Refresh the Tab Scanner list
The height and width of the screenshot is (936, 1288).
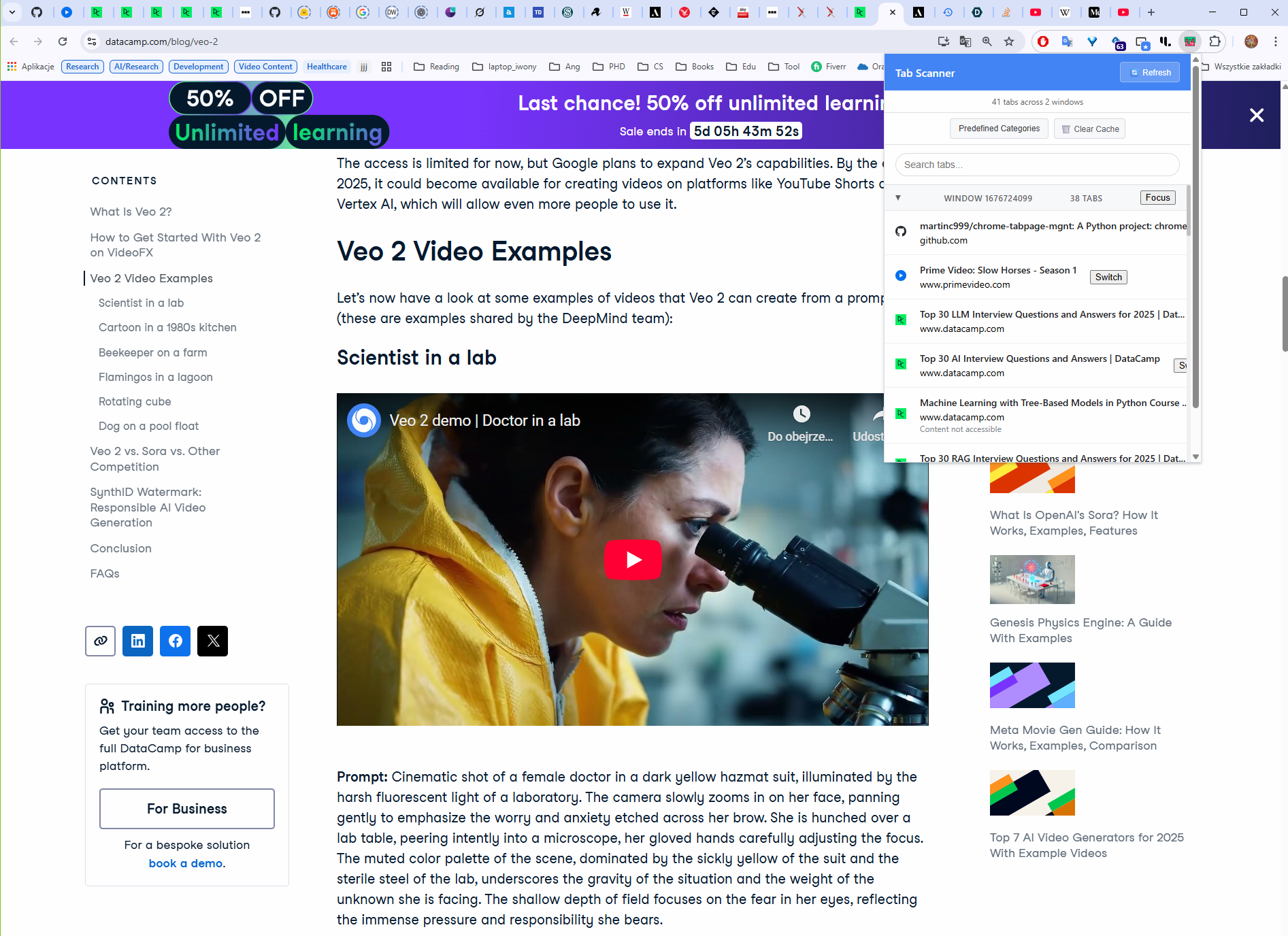1151,73
